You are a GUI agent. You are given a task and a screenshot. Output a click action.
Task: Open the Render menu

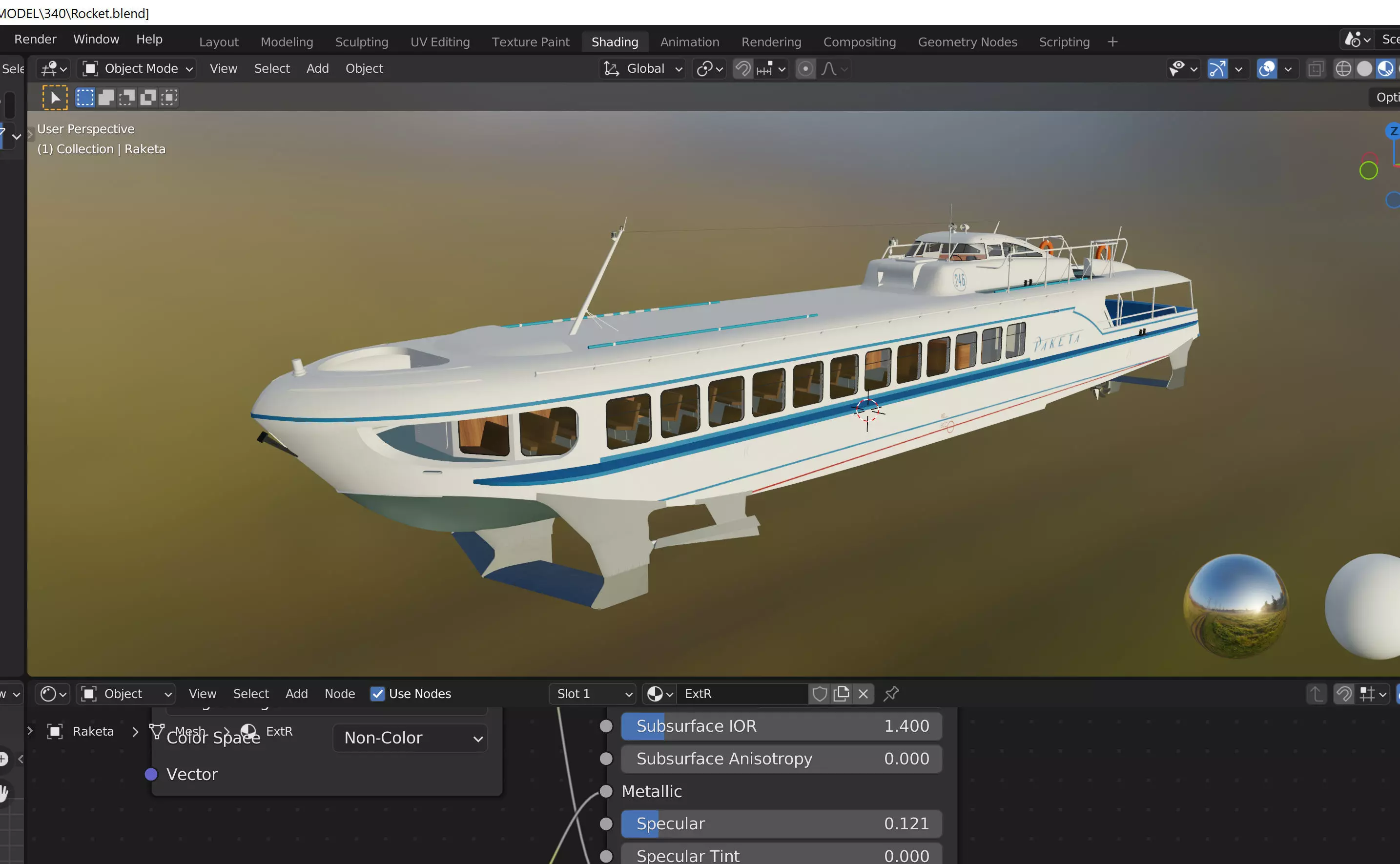36,40
